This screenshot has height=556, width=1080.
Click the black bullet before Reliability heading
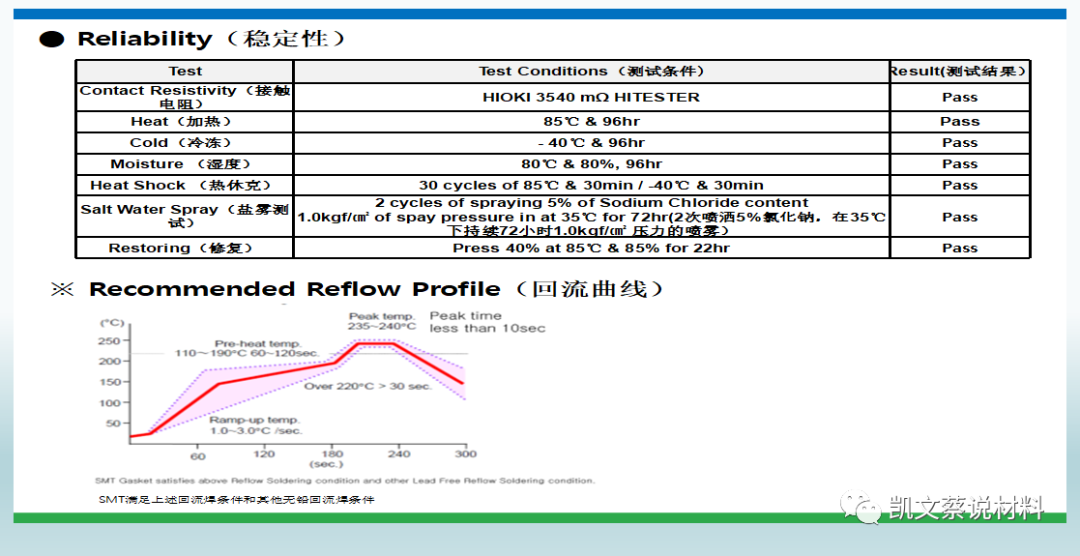click(x=52, y=39)
